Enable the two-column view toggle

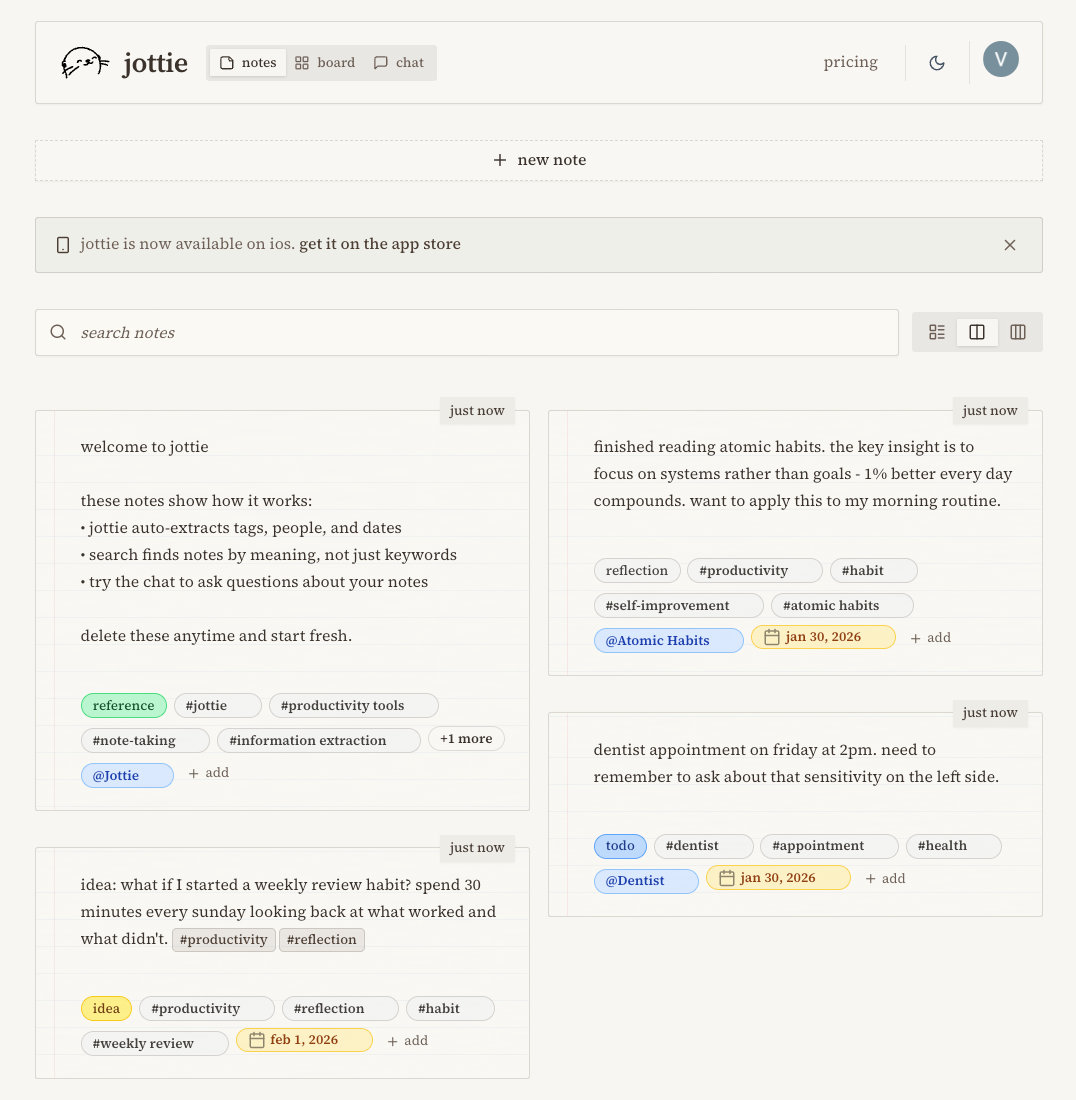click(x=977, y=331)
